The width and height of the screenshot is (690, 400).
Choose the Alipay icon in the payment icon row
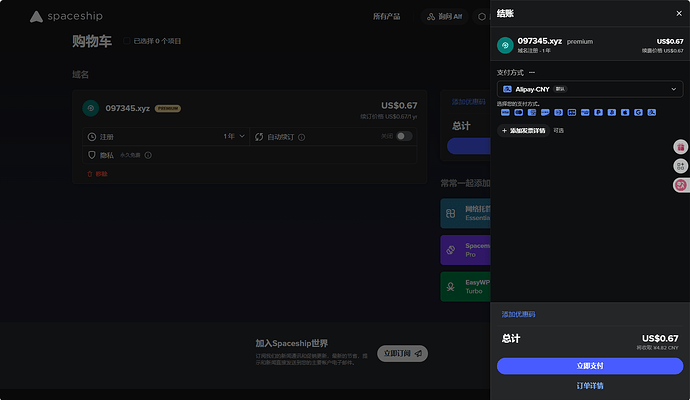point(652,113)
